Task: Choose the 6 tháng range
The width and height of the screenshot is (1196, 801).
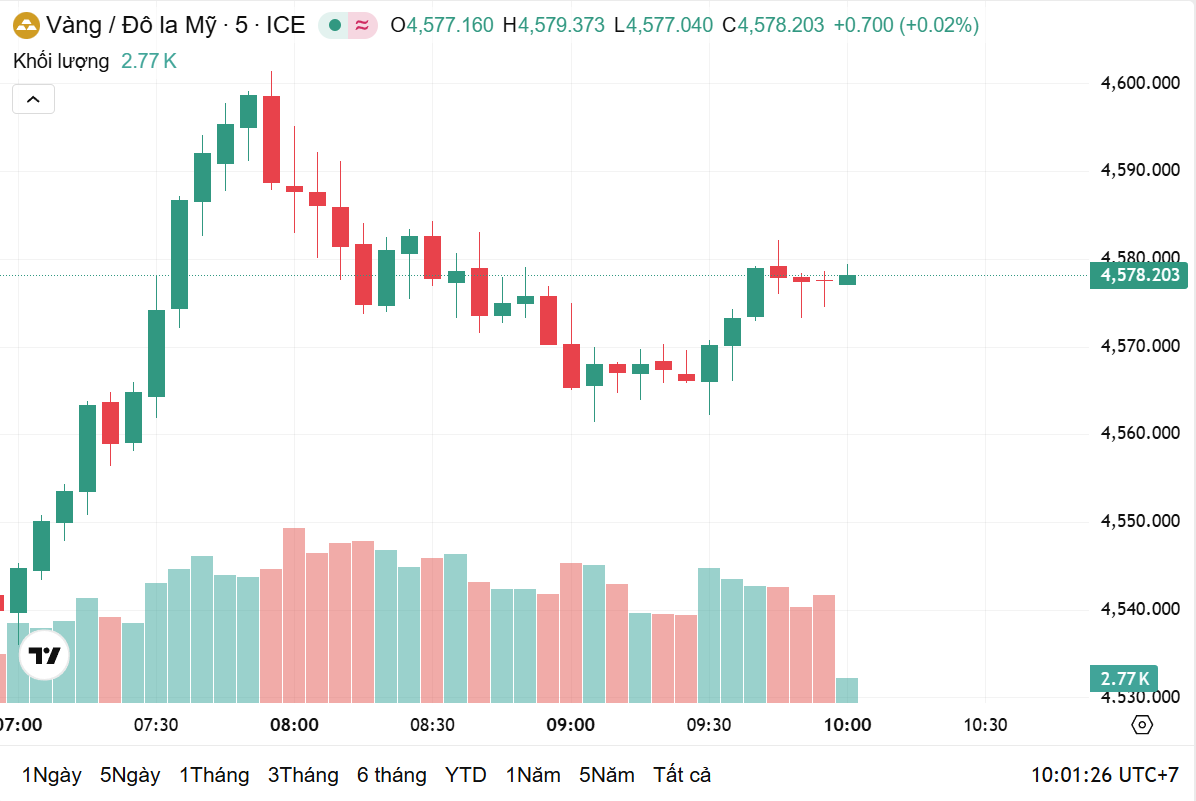Action: click(391, 775)
